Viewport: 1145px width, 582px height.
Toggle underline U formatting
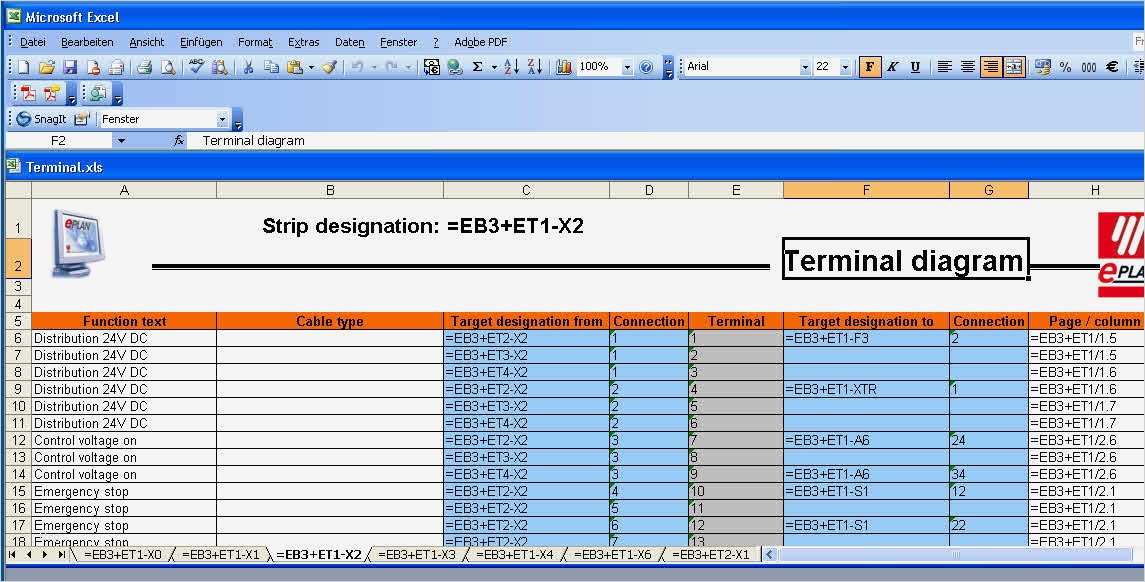[x=915, y=67]
